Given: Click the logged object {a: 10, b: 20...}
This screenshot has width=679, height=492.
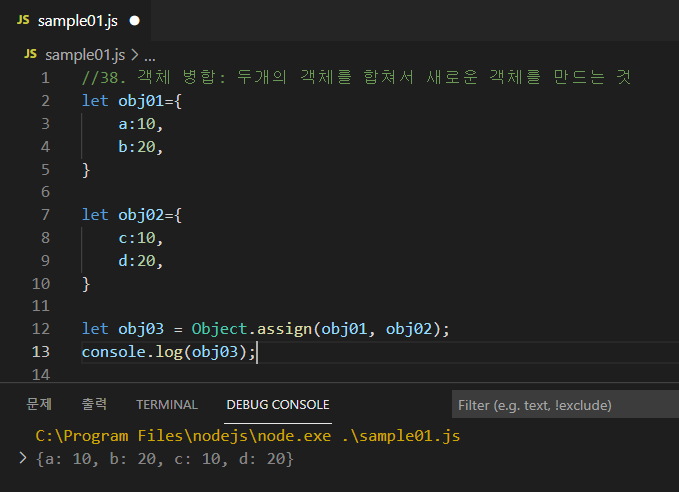Looking at the screenshot, I should coord(165,459).
